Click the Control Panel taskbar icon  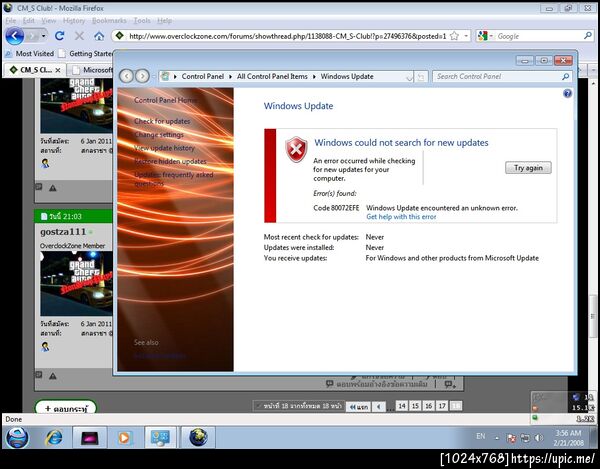coord(160,437)
